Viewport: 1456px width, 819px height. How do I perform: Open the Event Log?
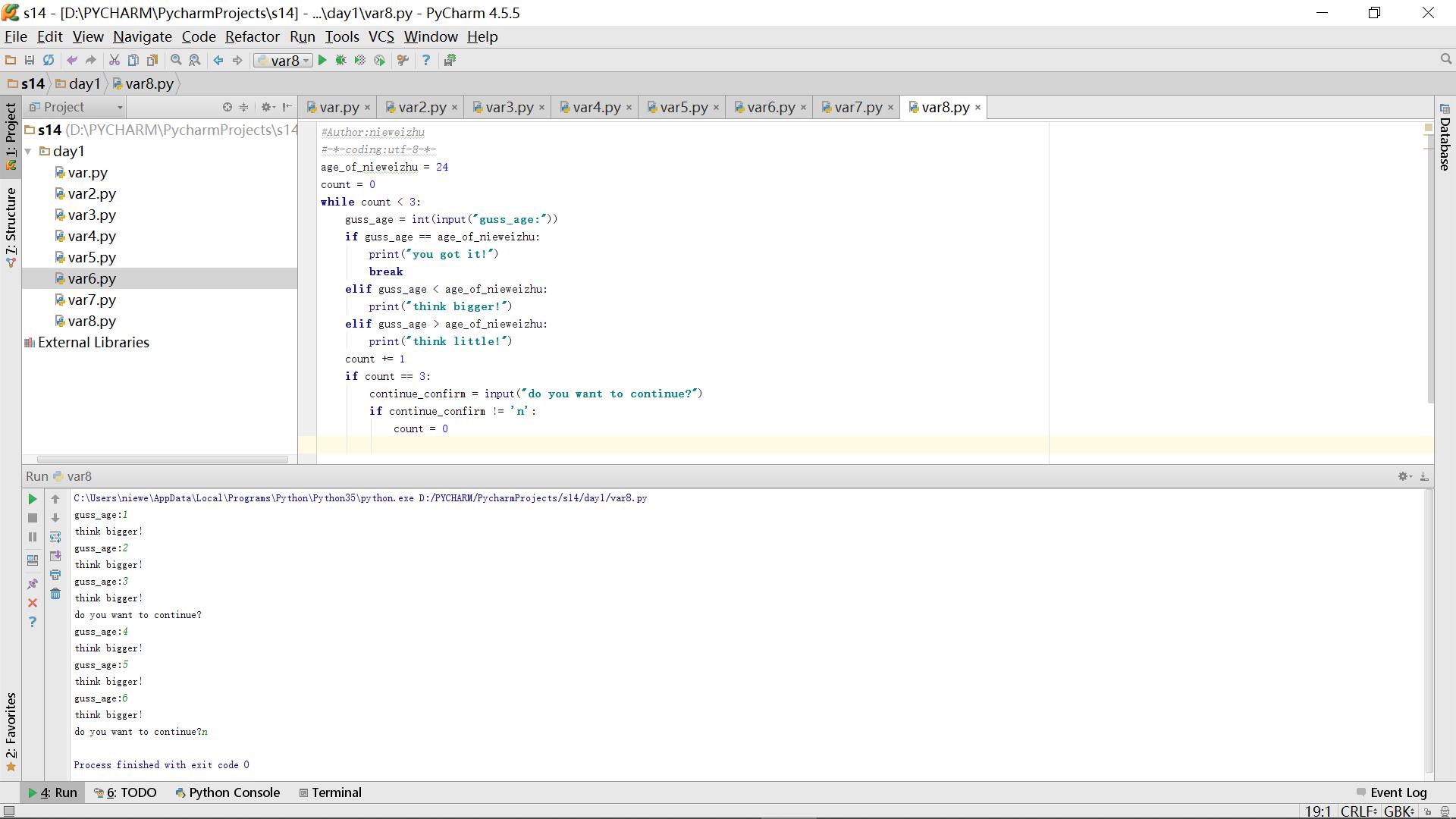pyautogui.click(x=1392, y=792)
